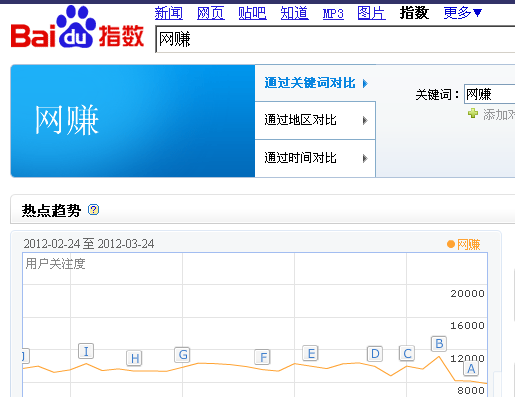Expand 通过时间对比 option arrow
The image size is (515, 397).
pos(365,158)
